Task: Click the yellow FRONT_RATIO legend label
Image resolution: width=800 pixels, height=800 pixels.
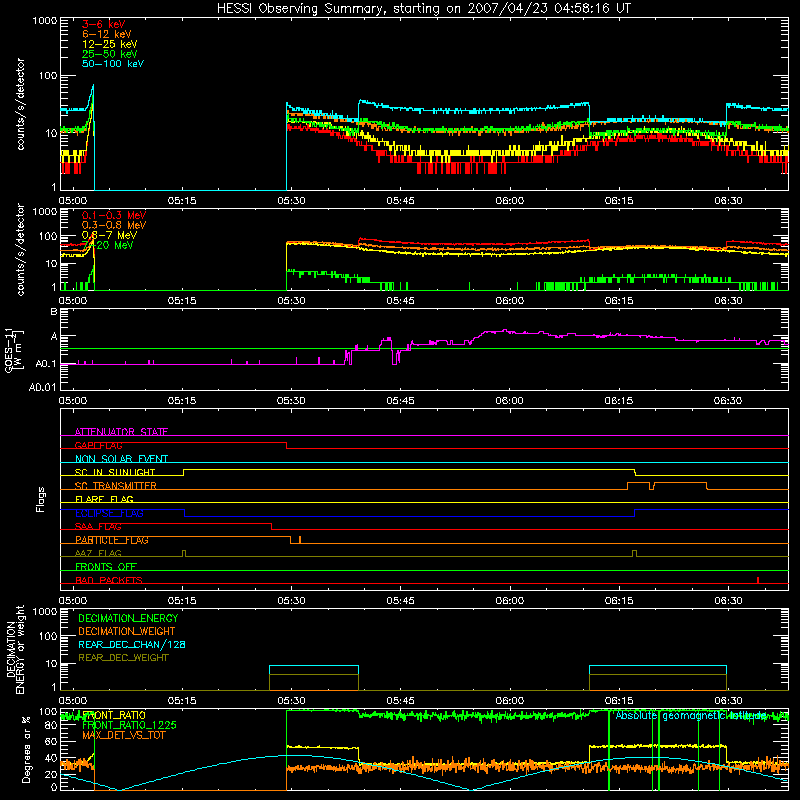Action: click(114, 715)
